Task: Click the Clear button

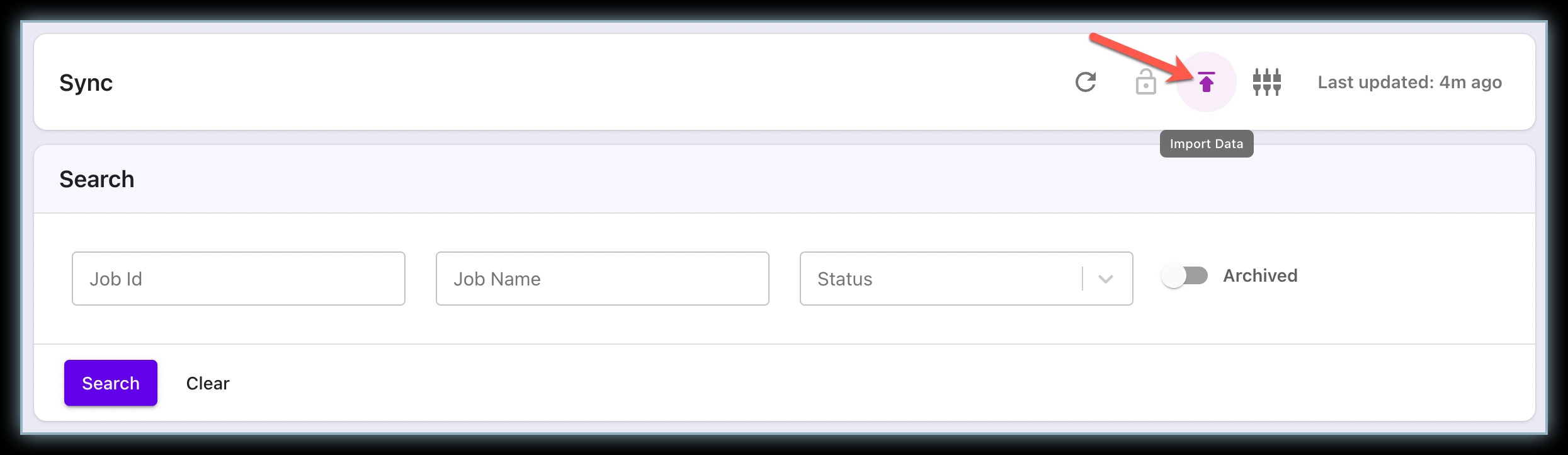Action: click(208, 383)
